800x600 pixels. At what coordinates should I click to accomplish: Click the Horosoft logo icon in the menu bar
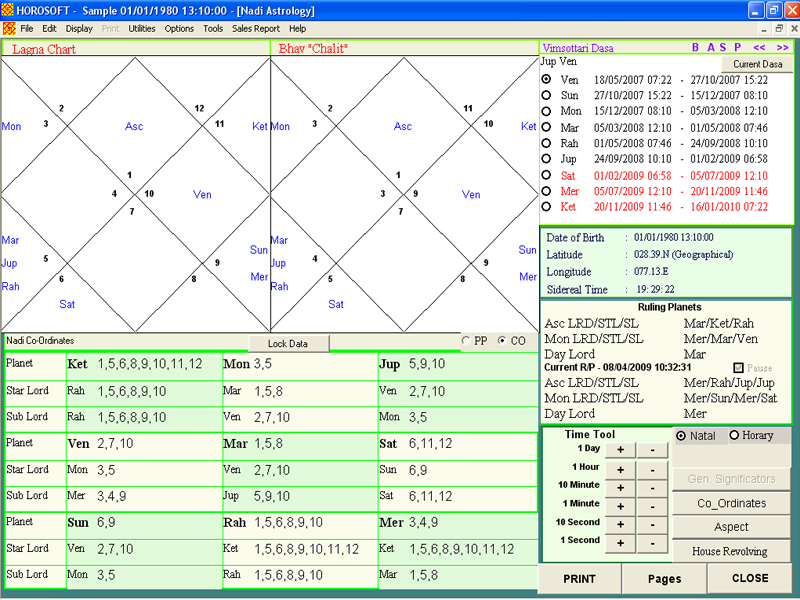(x=9, y=29)
